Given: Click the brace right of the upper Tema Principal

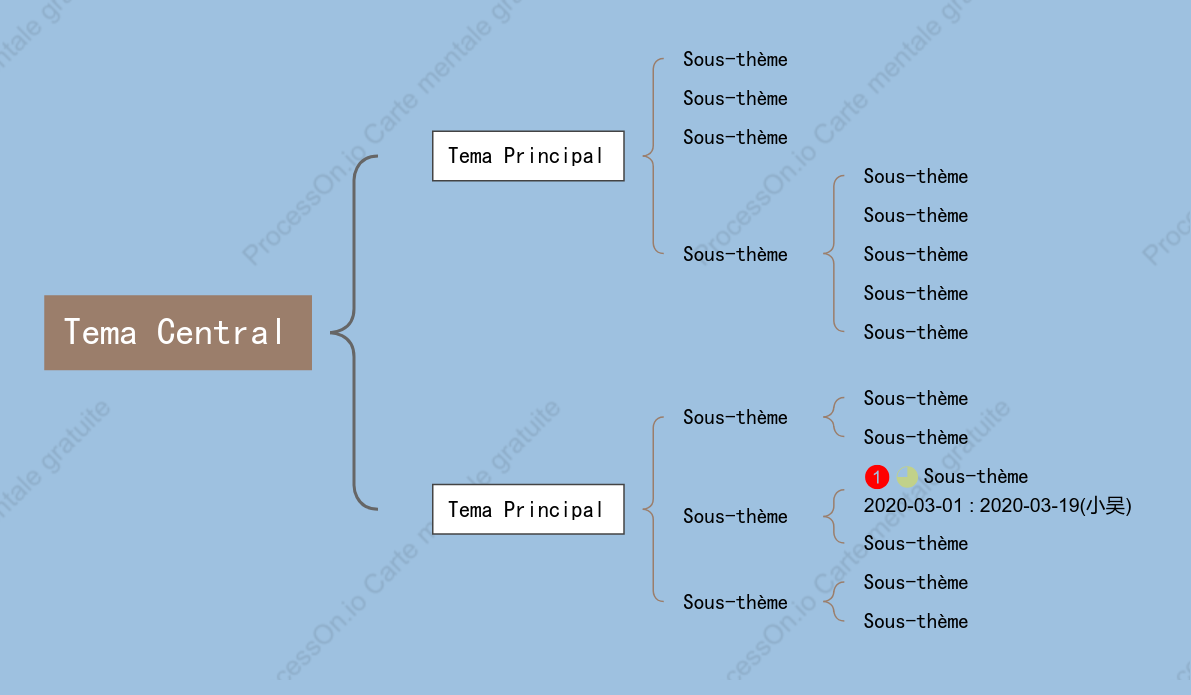Looking at the screenshot, I should point(653,156).
